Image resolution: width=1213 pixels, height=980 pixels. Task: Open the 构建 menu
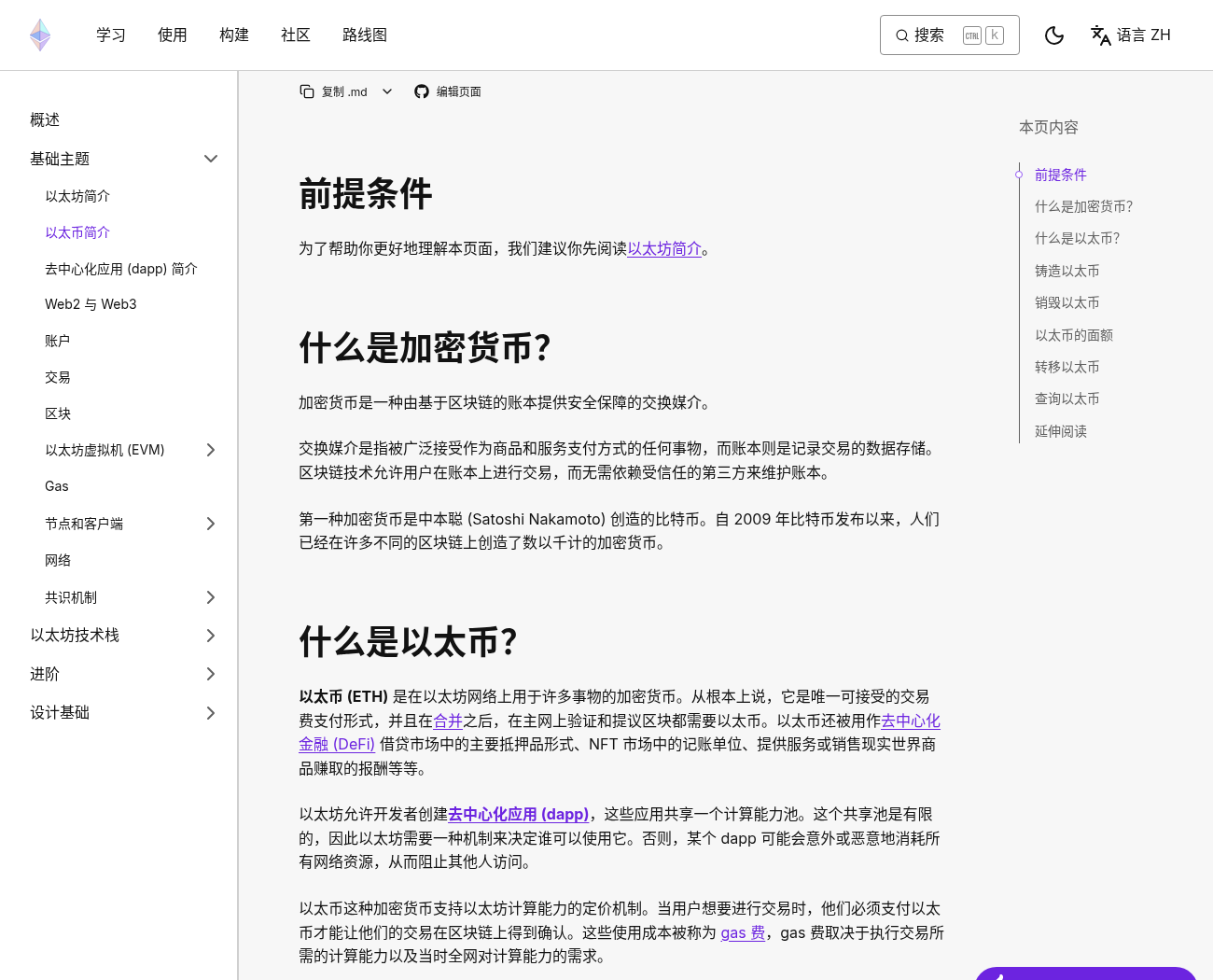click(234, 35)
